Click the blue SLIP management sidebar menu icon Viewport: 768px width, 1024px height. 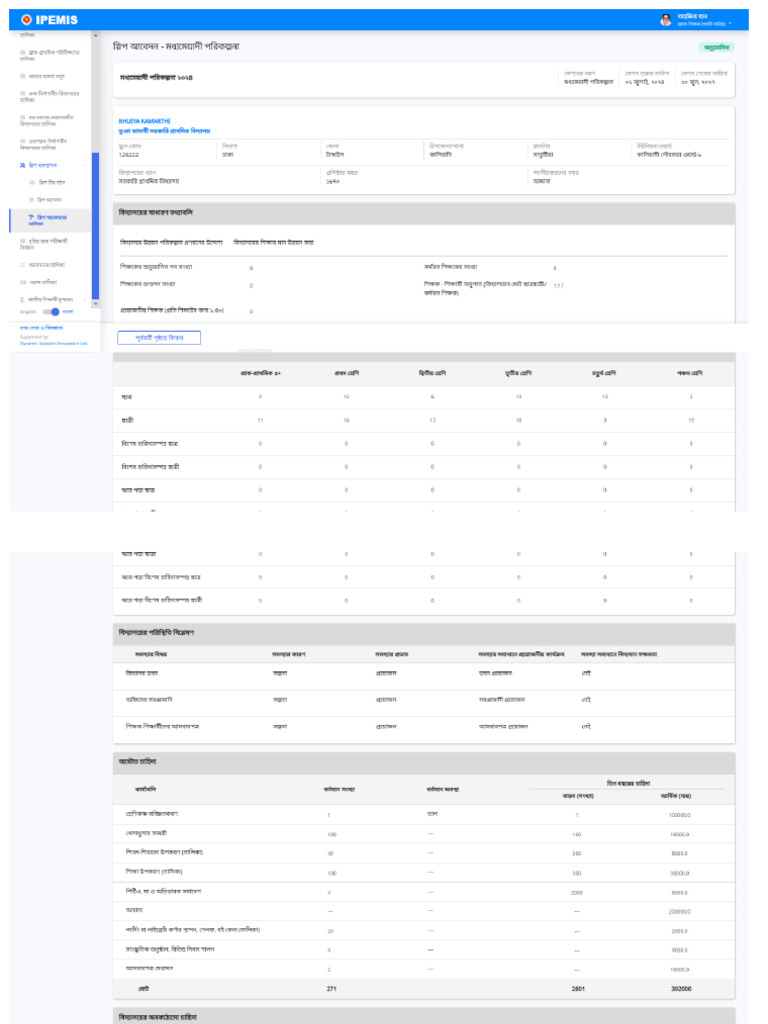[x=23, y=165]
